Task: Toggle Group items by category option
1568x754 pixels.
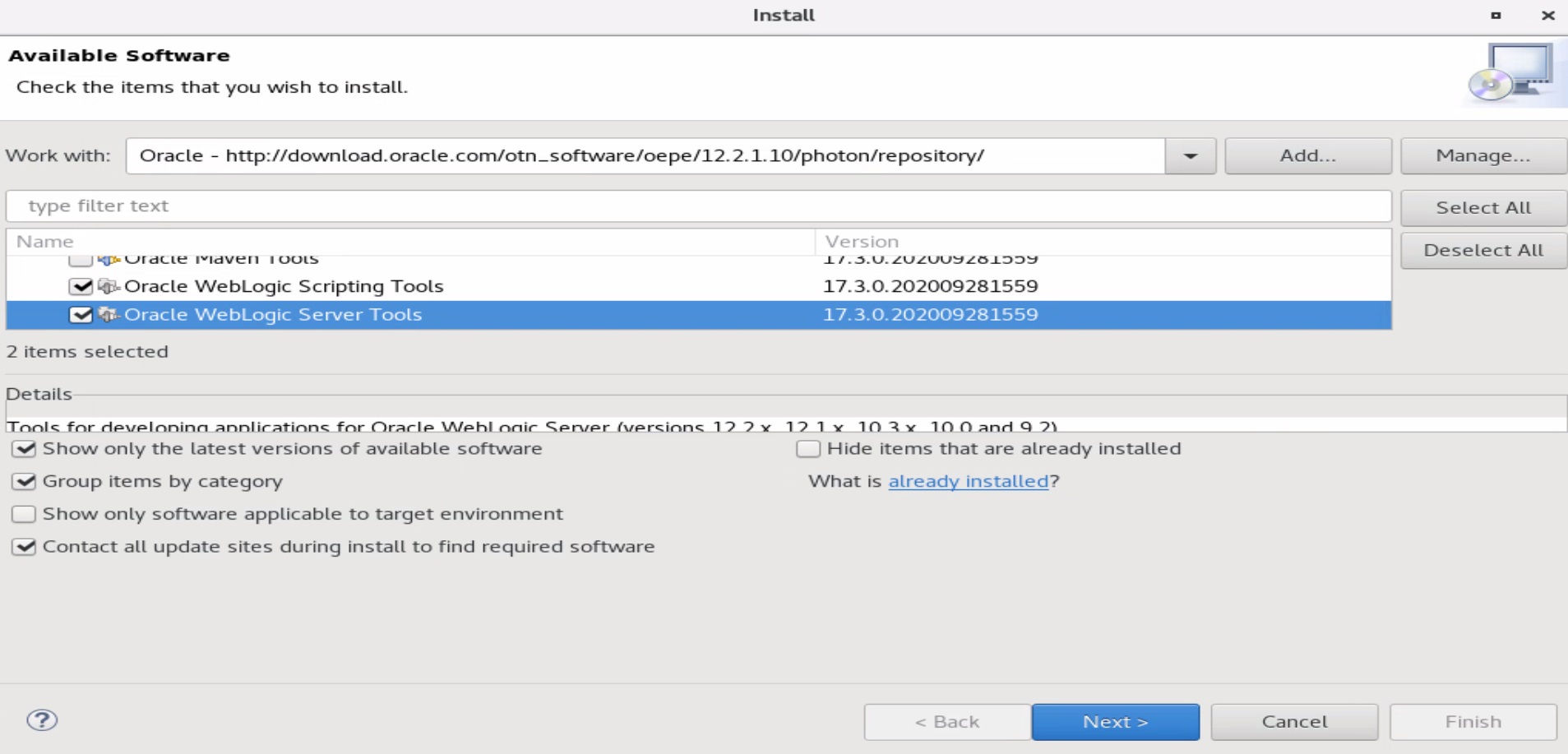Action: (25, 482)
